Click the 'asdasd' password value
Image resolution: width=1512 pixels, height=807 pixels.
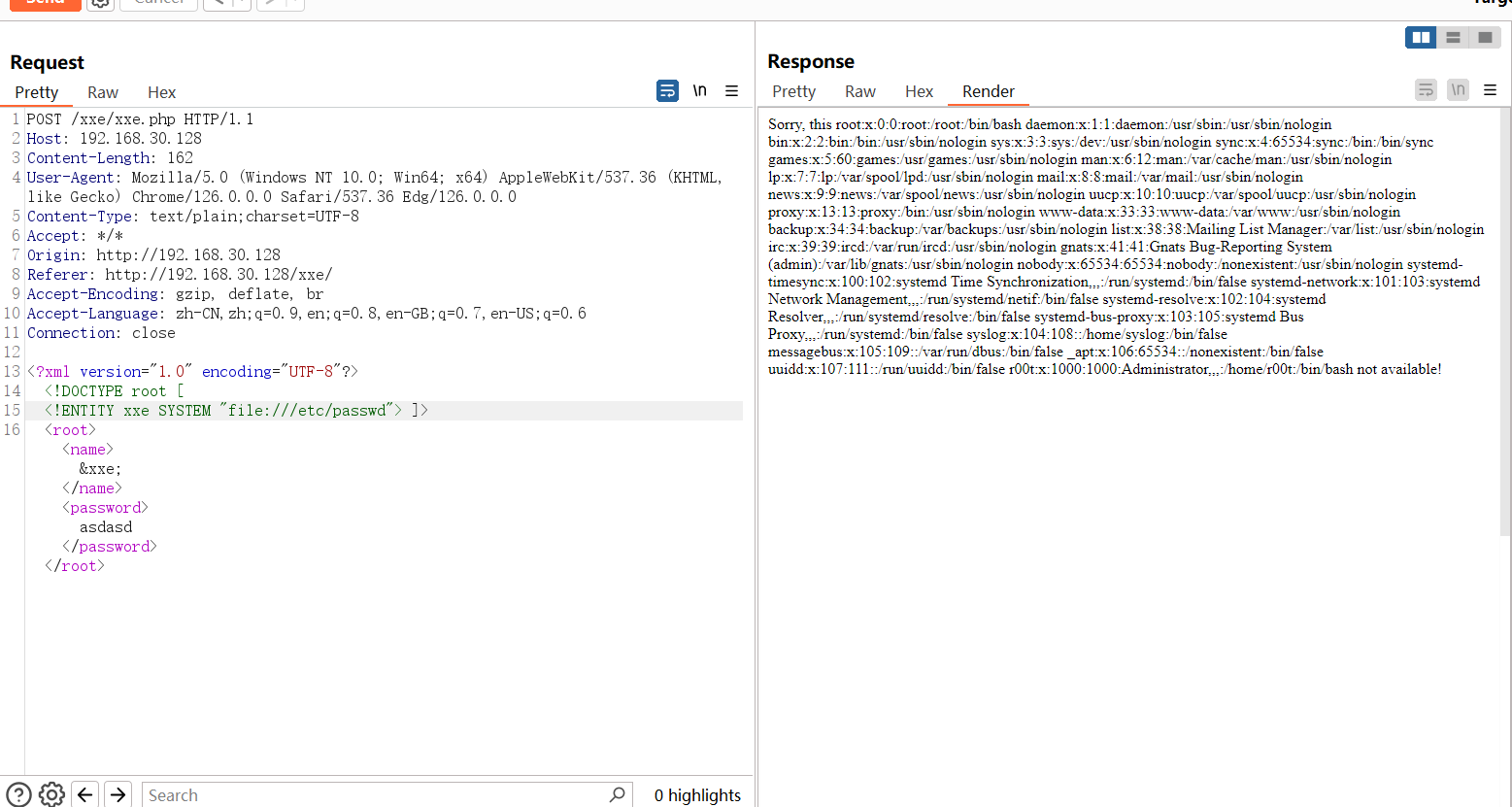[106, 527]
